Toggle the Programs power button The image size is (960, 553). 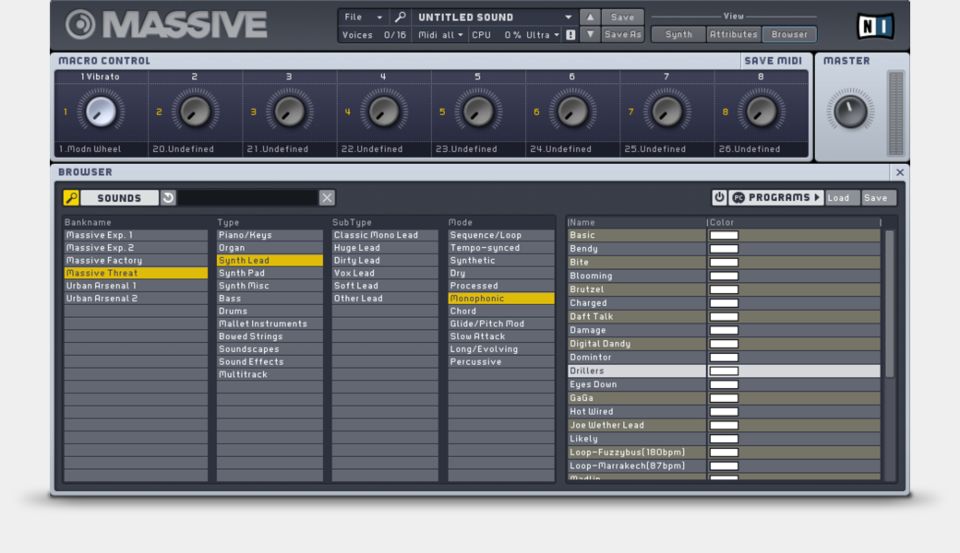click(719, 198)
